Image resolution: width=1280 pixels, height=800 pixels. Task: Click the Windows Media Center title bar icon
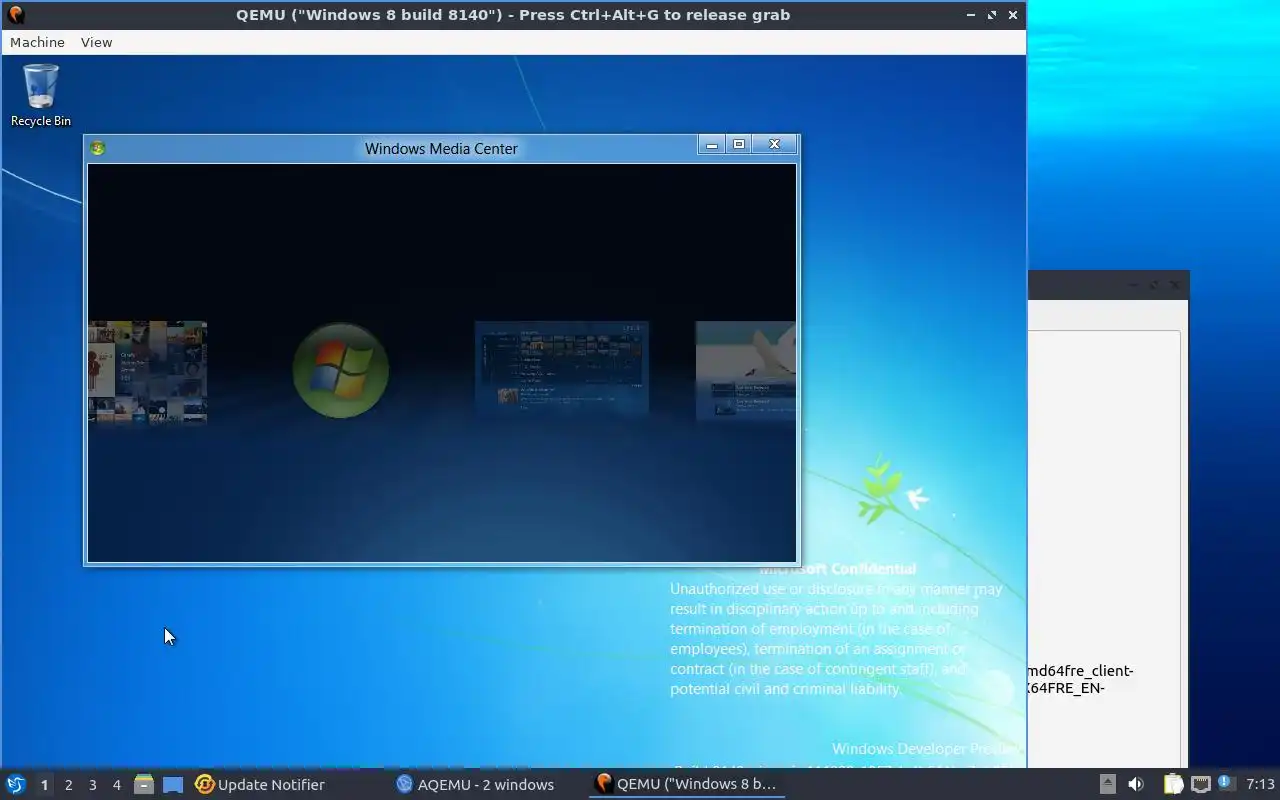tap(97, 148)
